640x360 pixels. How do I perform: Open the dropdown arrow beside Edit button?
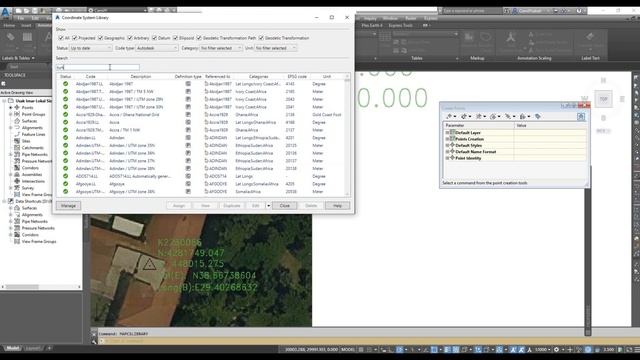click(269, 206)
